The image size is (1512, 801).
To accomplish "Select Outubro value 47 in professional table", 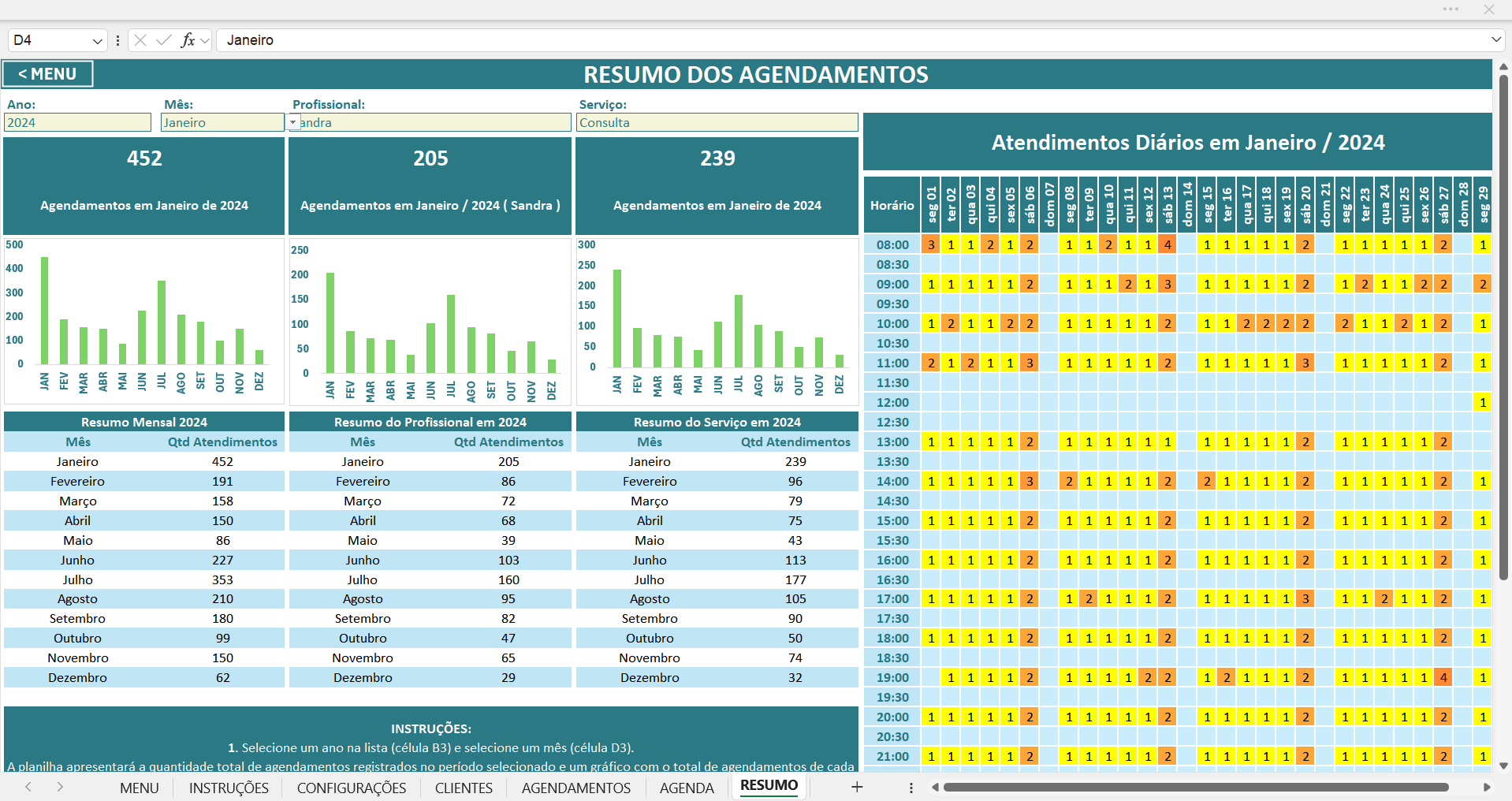I will (x=508, y=638).
